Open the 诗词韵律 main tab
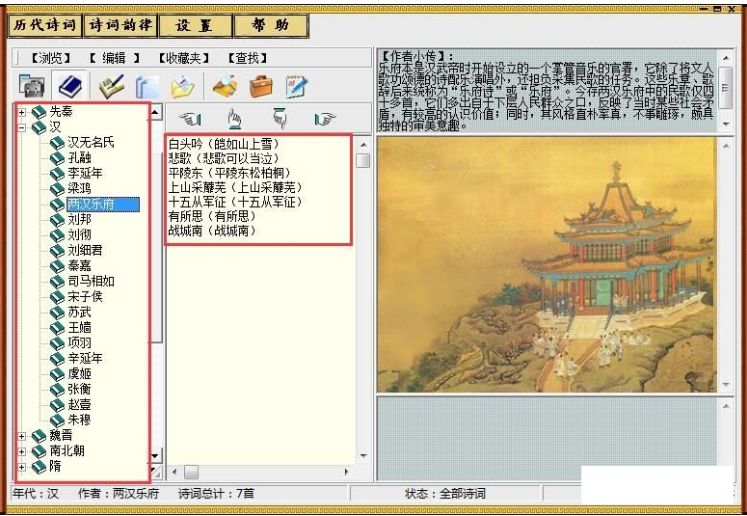 [120, 25]
